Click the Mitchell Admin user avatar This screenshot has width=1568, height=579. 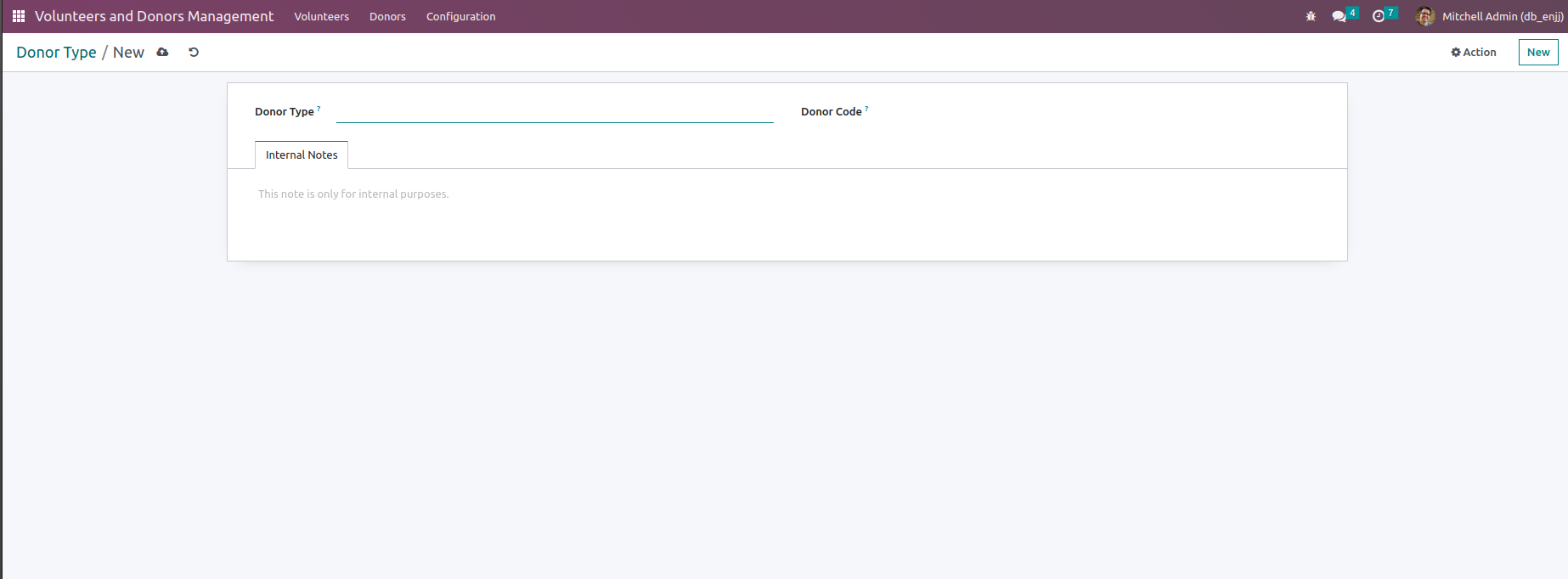pyautogui.click(x=1425, y=16)
